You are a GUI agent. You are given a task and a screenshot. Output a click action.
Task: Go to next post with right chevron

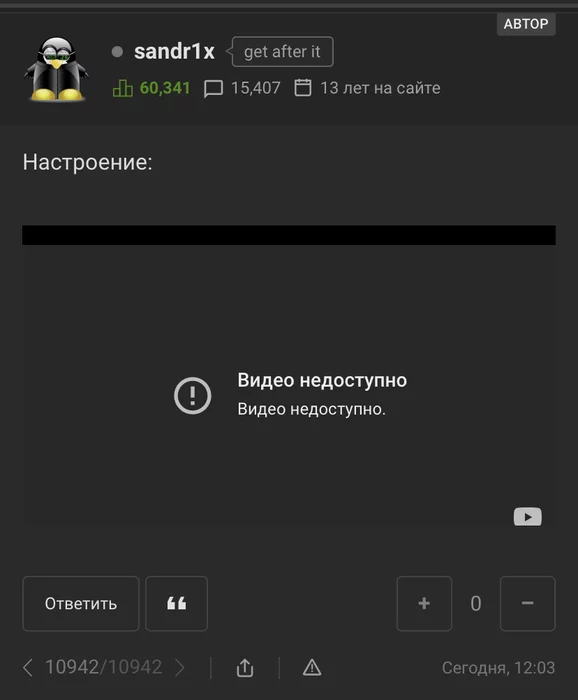[179, 668]
